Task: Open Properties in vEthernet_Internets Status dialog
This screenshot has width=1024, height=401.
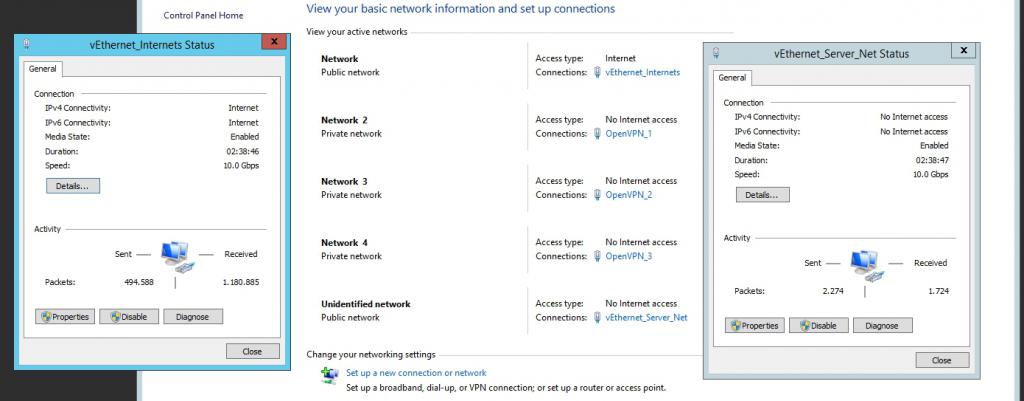Action: pyautogui.click(x=65, y=317)
